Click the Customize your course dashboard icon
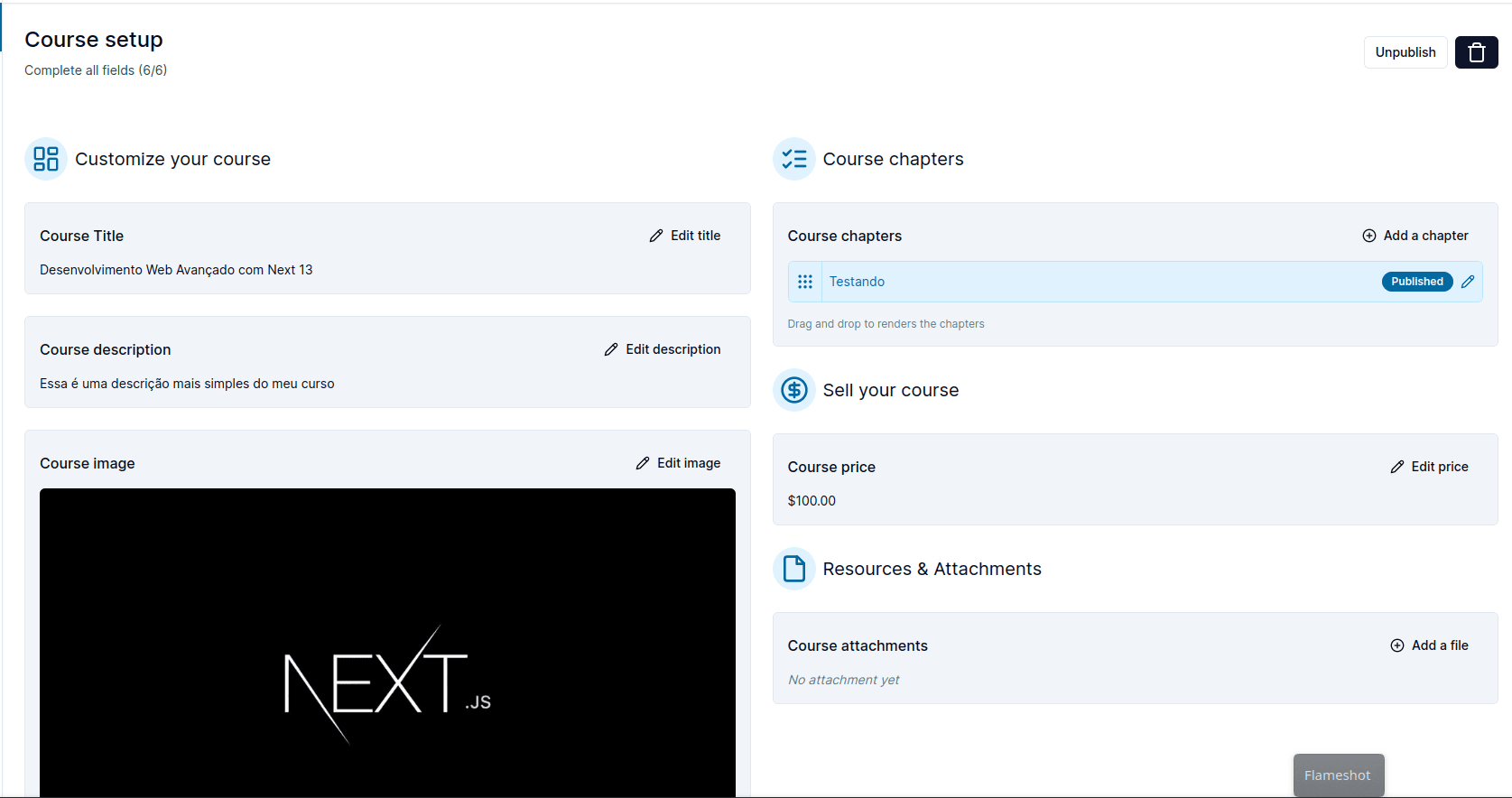The image size is (1512, 798). click(x=46, y=159)
